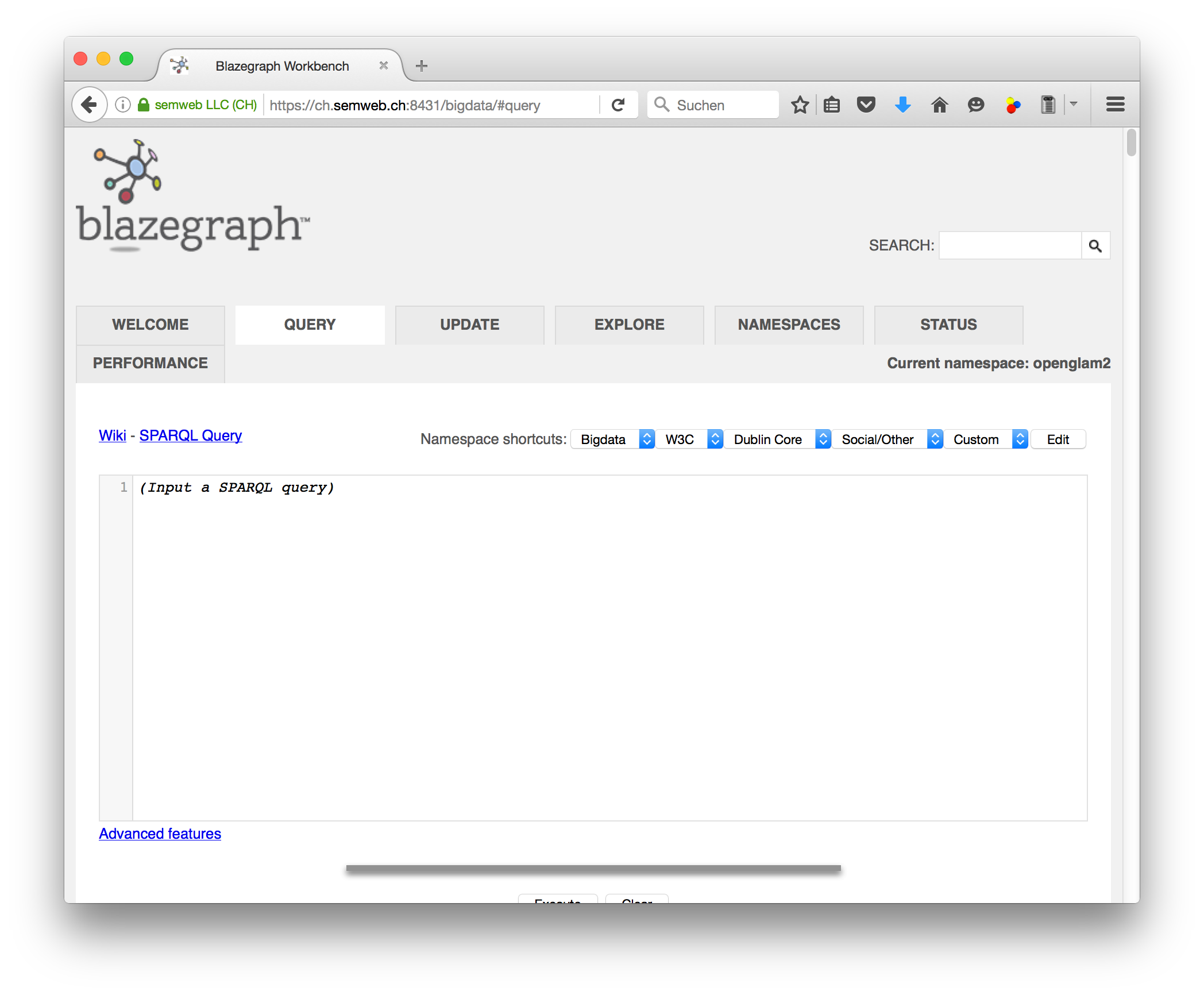Open the Bigdata namespace shortcuts dropdown

pyautogui.click(x=612, y=439)
